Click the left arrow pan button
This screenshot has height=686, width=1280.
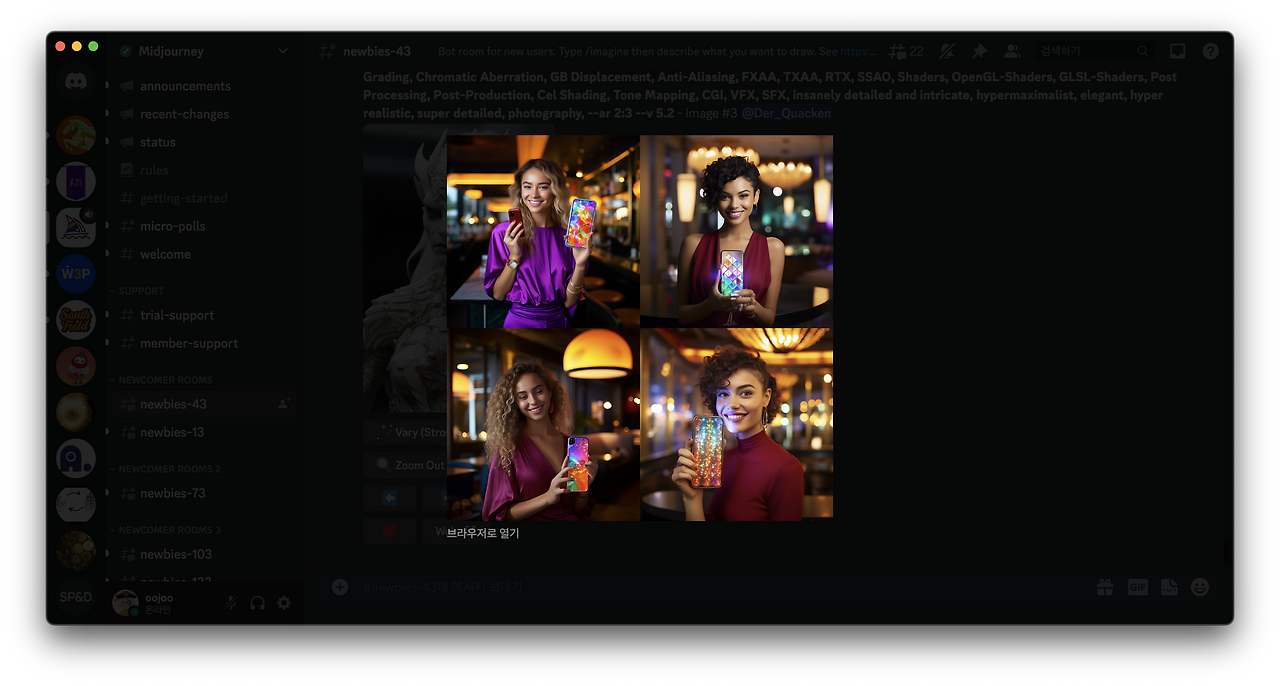389,498
